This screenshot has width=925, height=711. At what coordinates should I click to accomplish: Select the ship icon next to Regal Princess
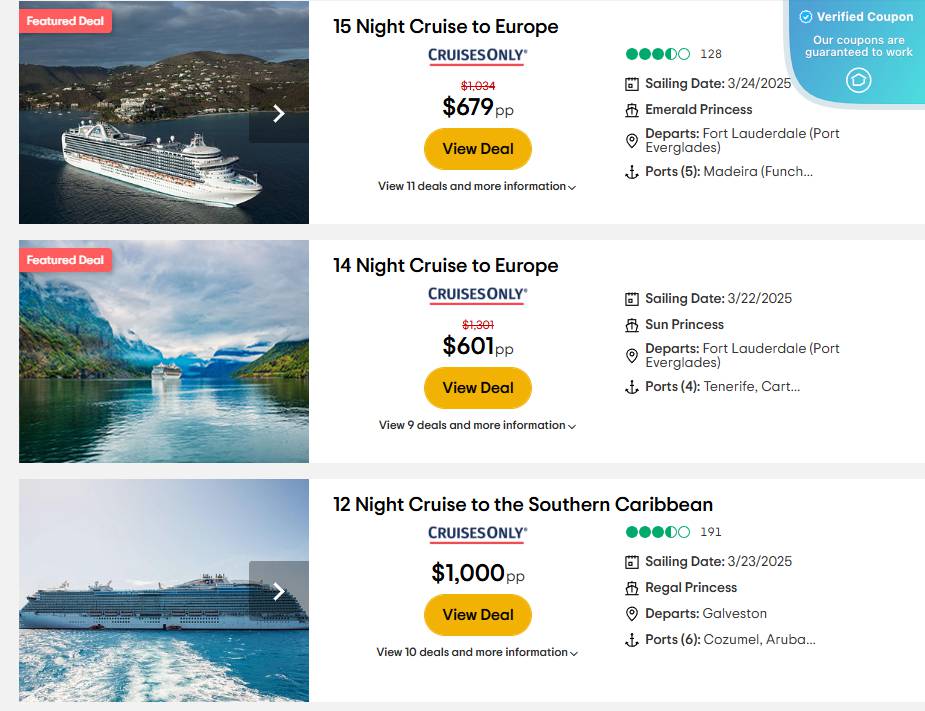631,587
